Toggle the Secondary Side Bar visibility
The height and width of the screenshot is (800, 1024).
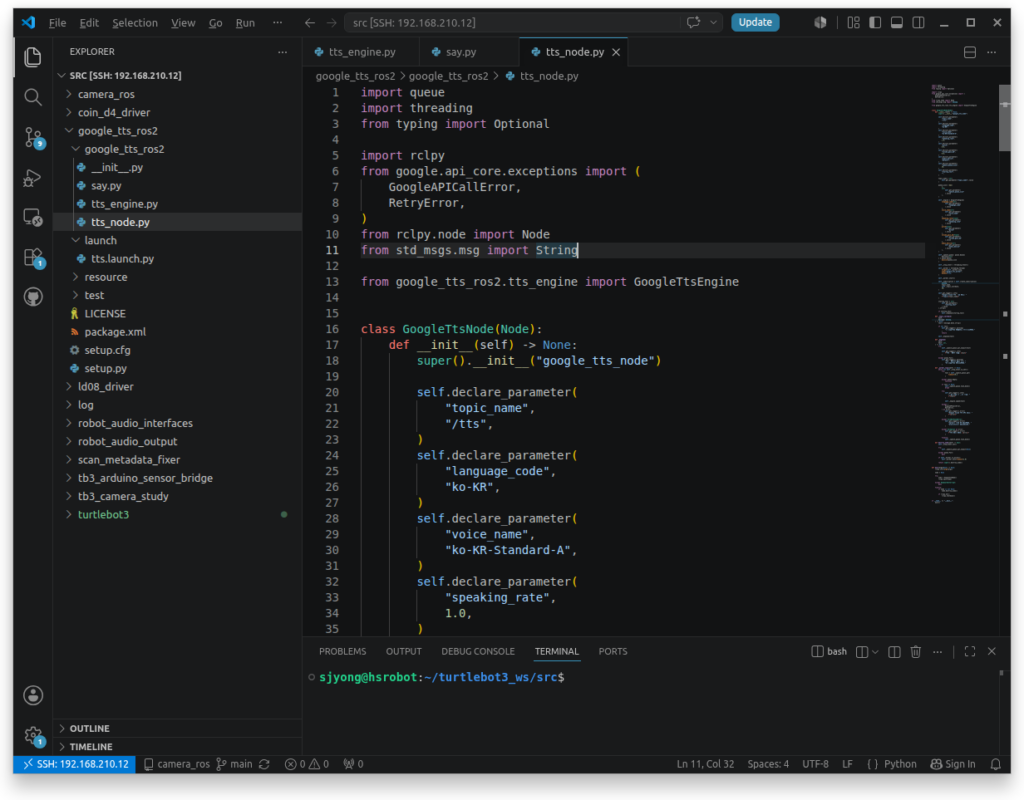[918, 22]
